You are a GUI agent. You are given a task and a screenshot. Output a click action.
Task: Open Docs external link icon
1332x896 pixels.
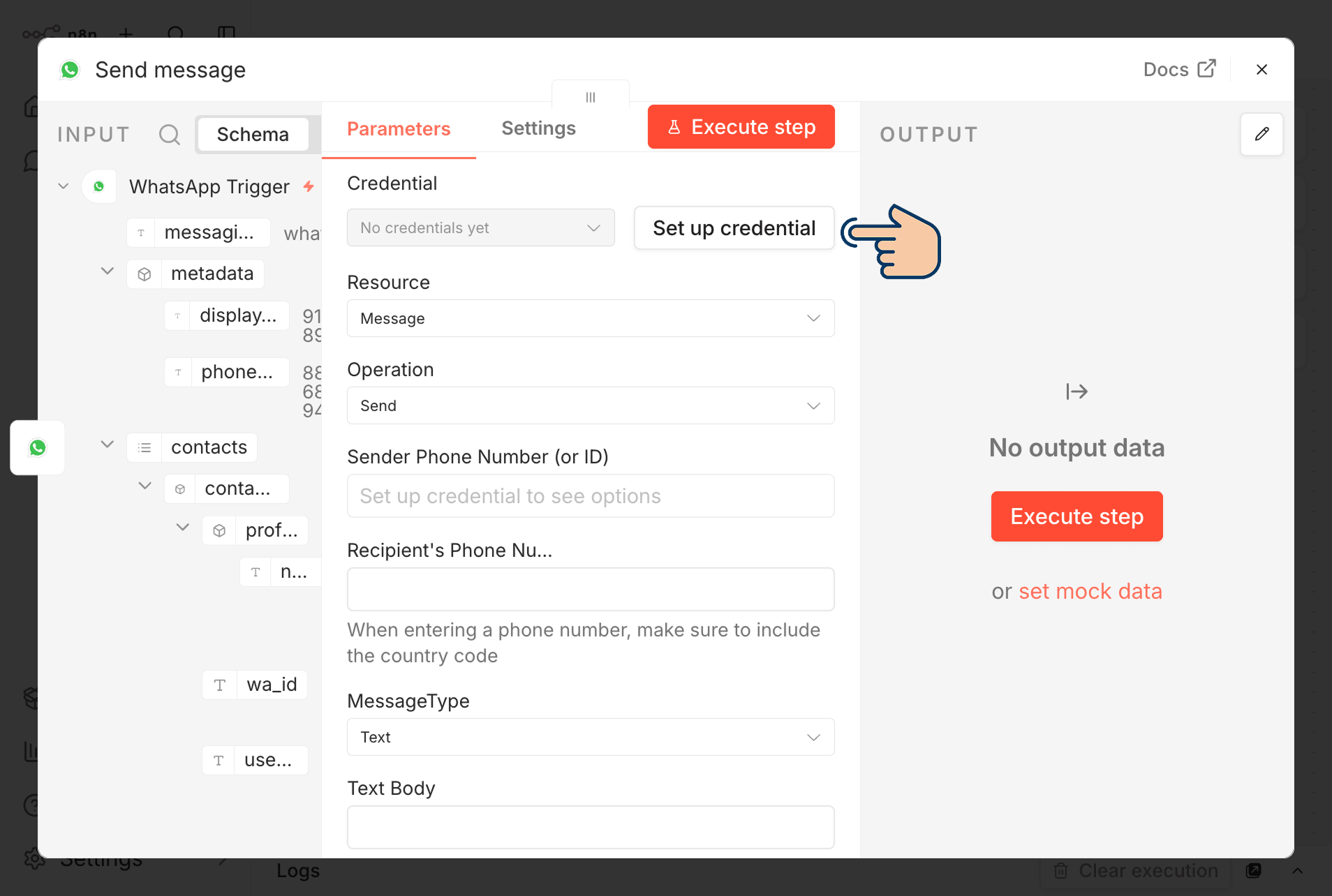(1206, 69)
